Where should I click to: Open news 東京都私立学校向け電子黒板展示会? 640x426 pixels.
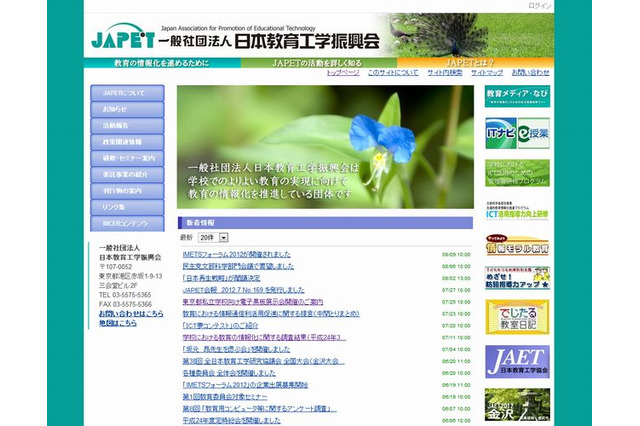pos(253,302)
